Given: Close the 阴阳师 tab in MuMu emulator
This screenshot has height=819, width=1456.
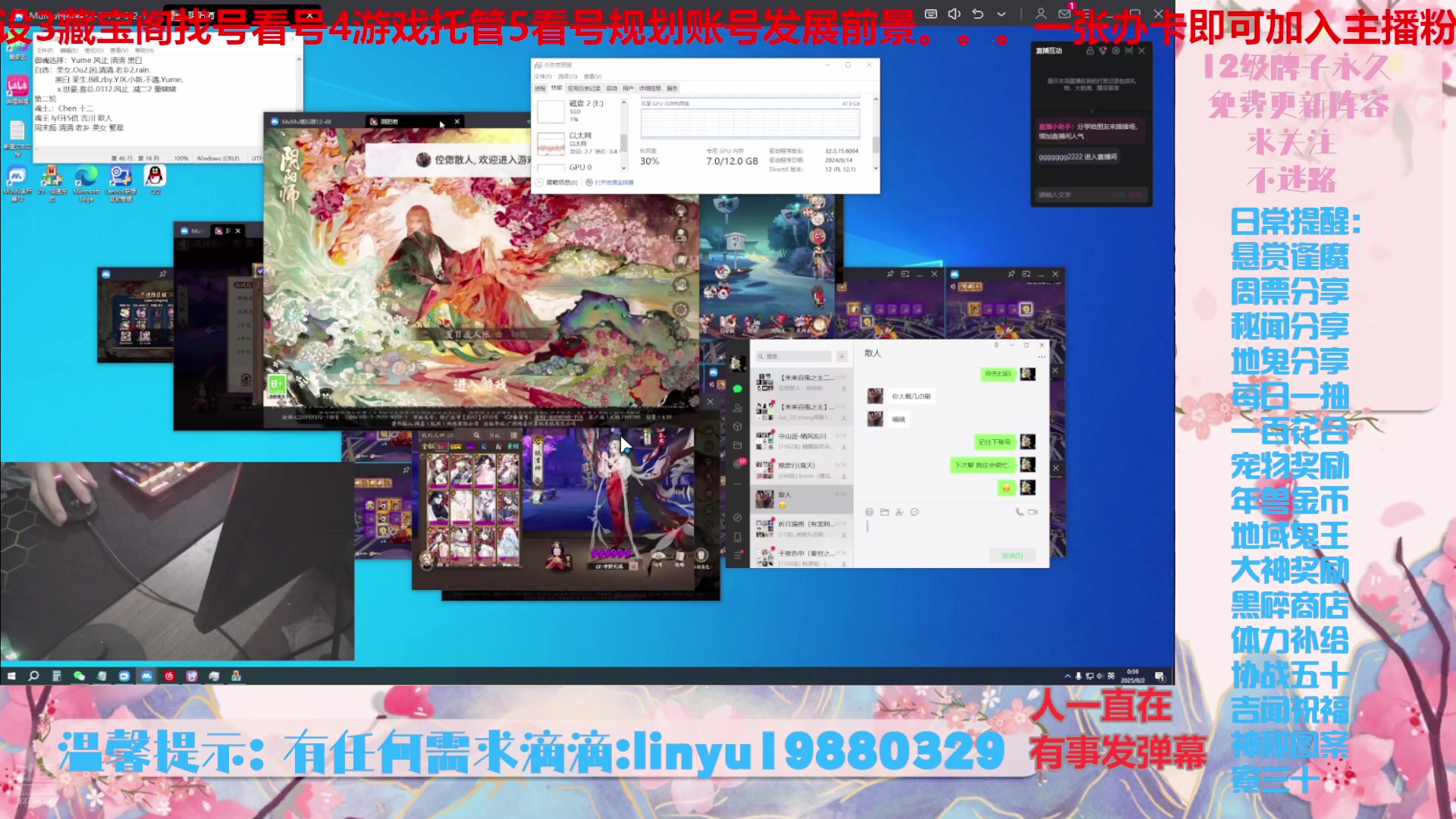Looking at the screenshot, I should 457,121.
